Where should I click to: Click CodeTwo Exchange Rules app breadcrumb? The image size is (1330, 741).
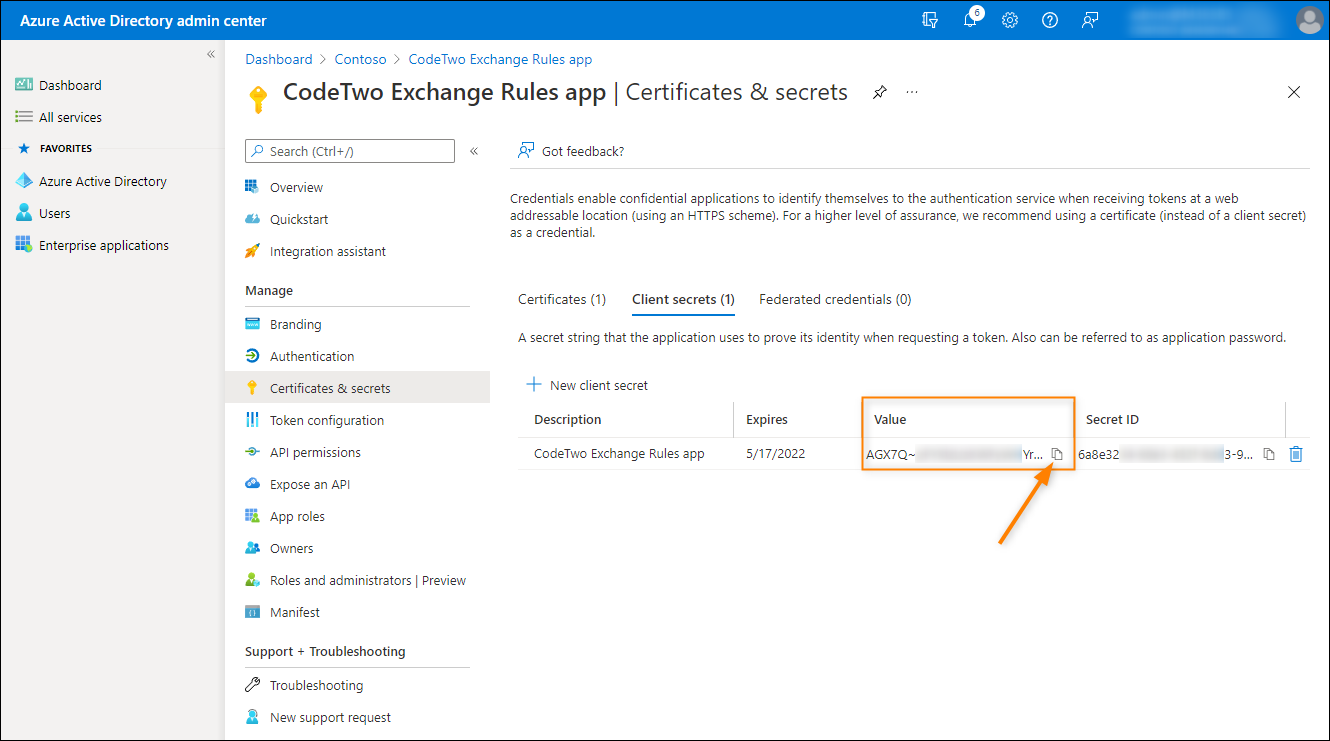click(500, 59)
